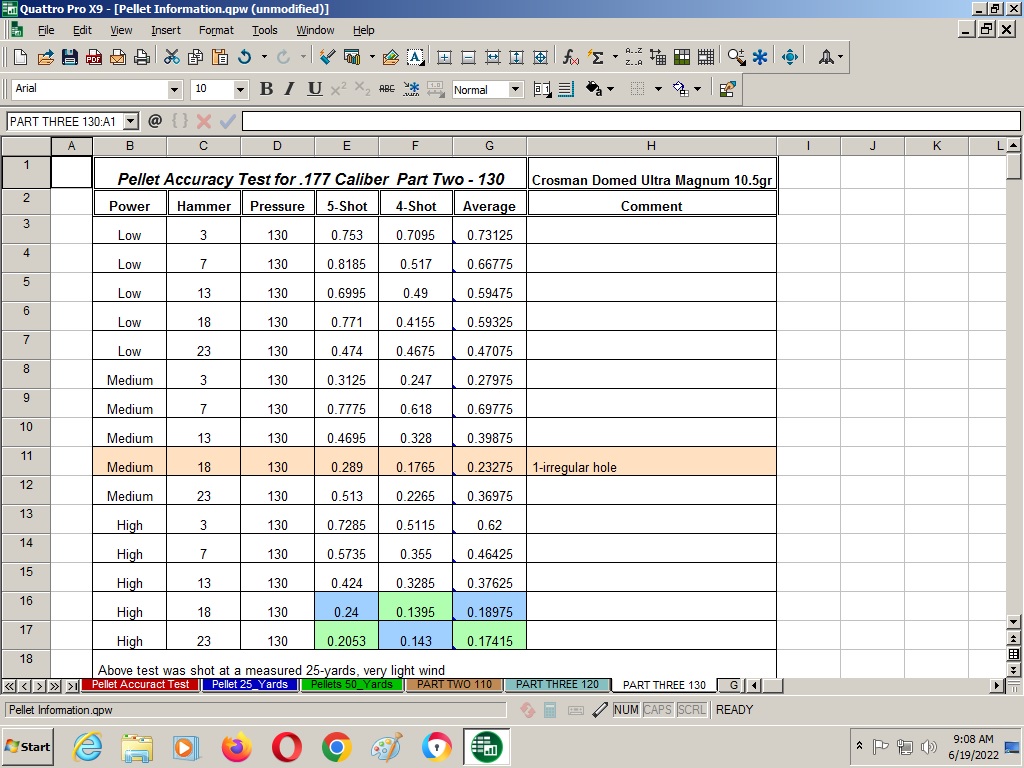Viewport: 1024px width, 768px height.
Task: Toggle the SCRL indicator in status bar
Action: (x=691, y=710)
